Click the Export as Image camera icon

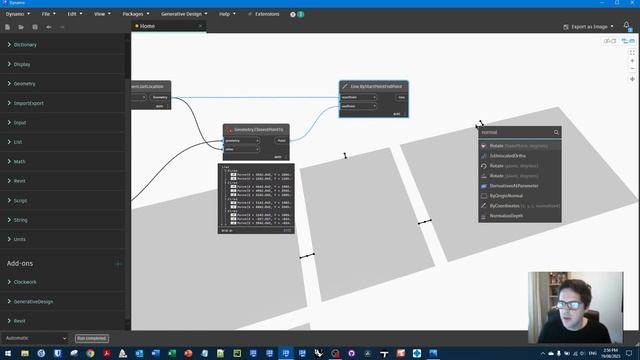point(566,27)
